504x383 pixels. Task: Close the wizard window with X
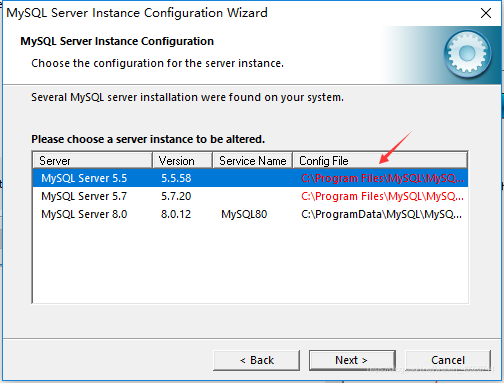[486, 13]
